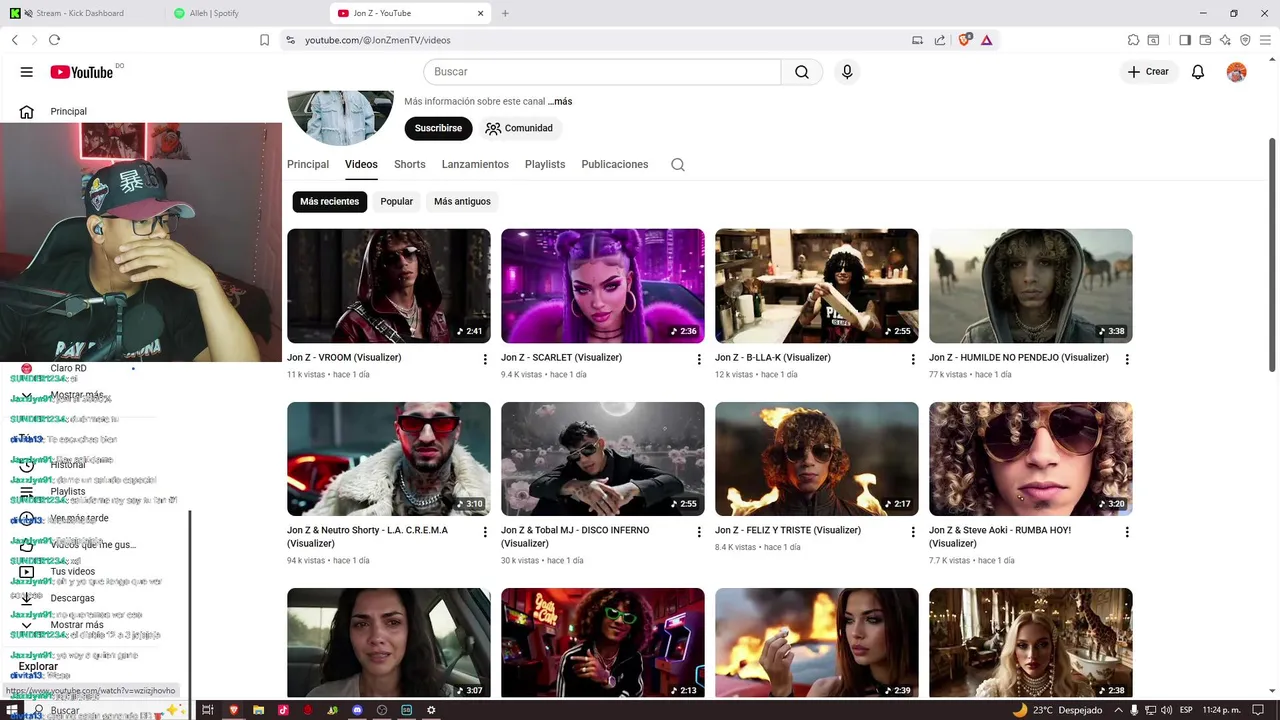This screenshot has width=1280, height=720.
Task: Open options for Jon Z - B-LLA-K video
Action: point(913,359)
